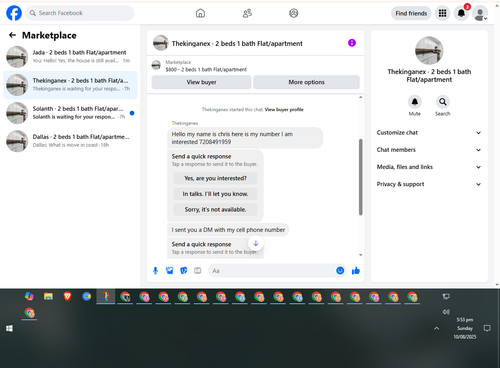Click the chat scroll-down arrow
The image size is (500, 368).
[x=360, y=255]
